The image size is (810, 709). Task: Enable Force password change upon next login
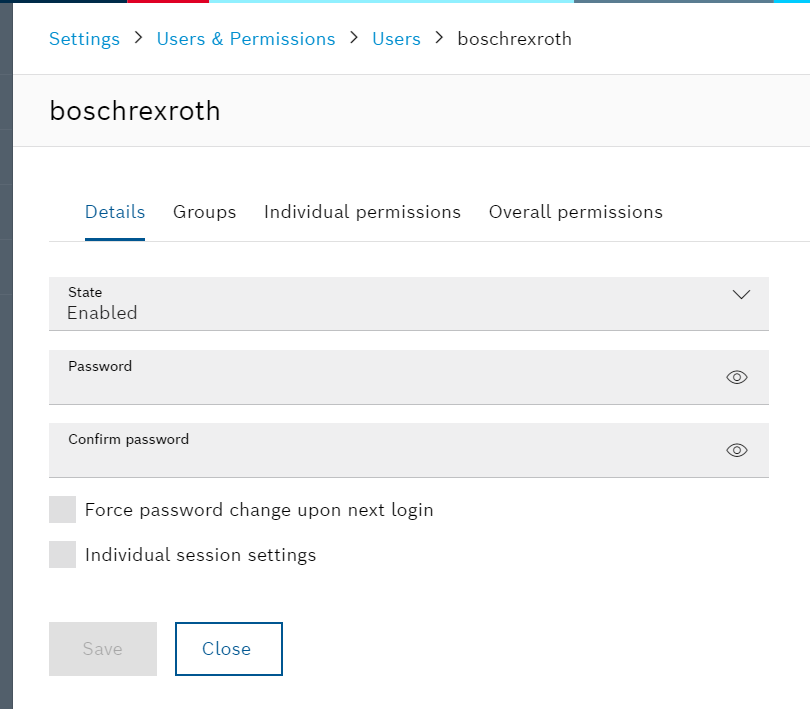pyautogui.click(x=63, y=510)
